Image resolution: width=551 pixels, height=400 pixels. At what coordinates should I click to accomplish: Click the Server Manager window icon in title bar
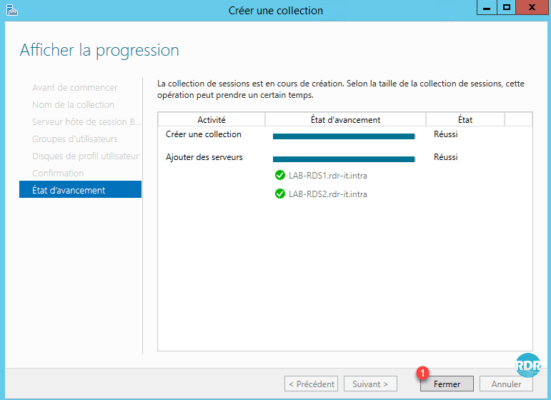pyautogui.click(x=12, y=10)
